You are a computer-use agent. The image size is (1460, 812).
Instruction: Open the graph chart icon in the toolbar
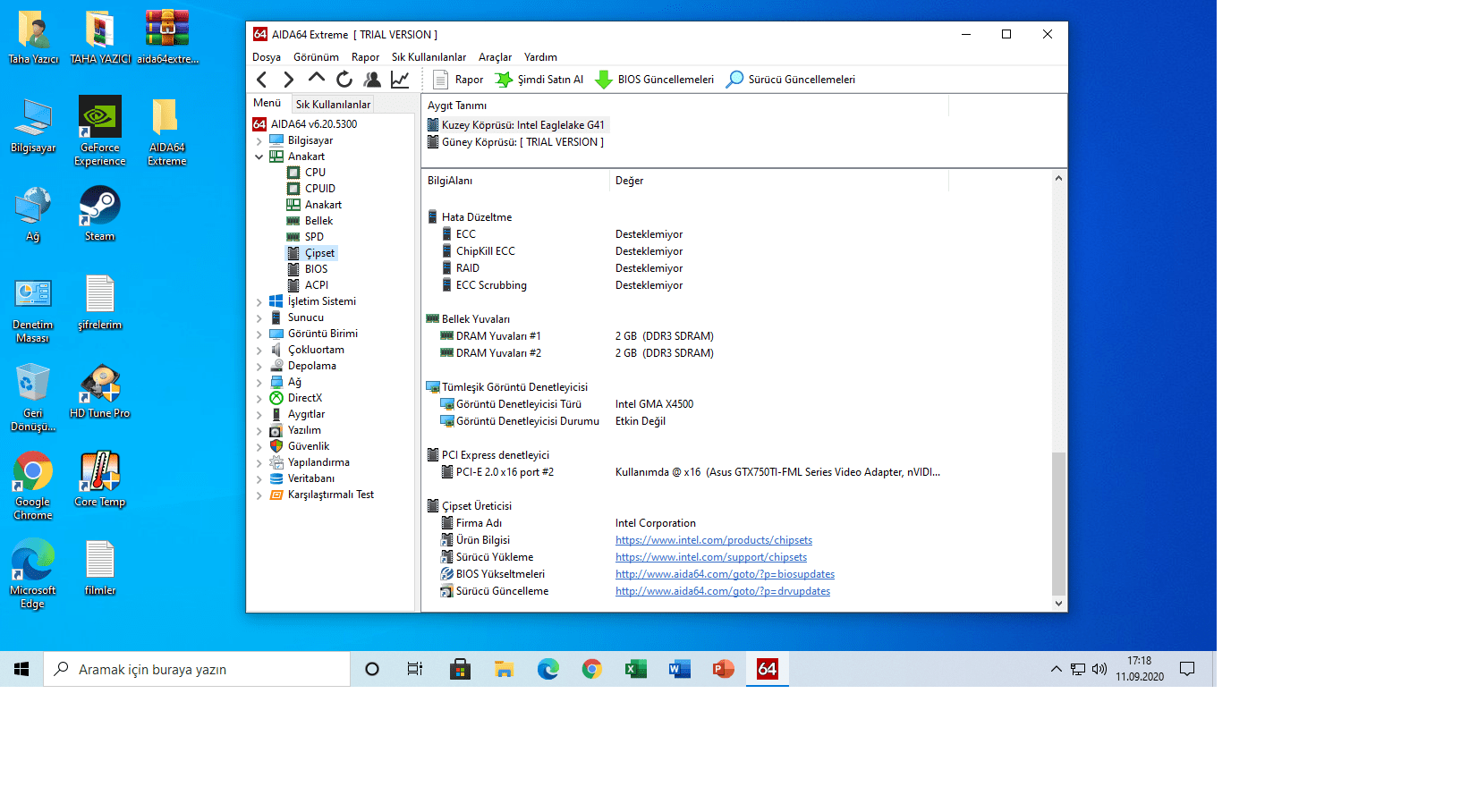tap(400, 80)
